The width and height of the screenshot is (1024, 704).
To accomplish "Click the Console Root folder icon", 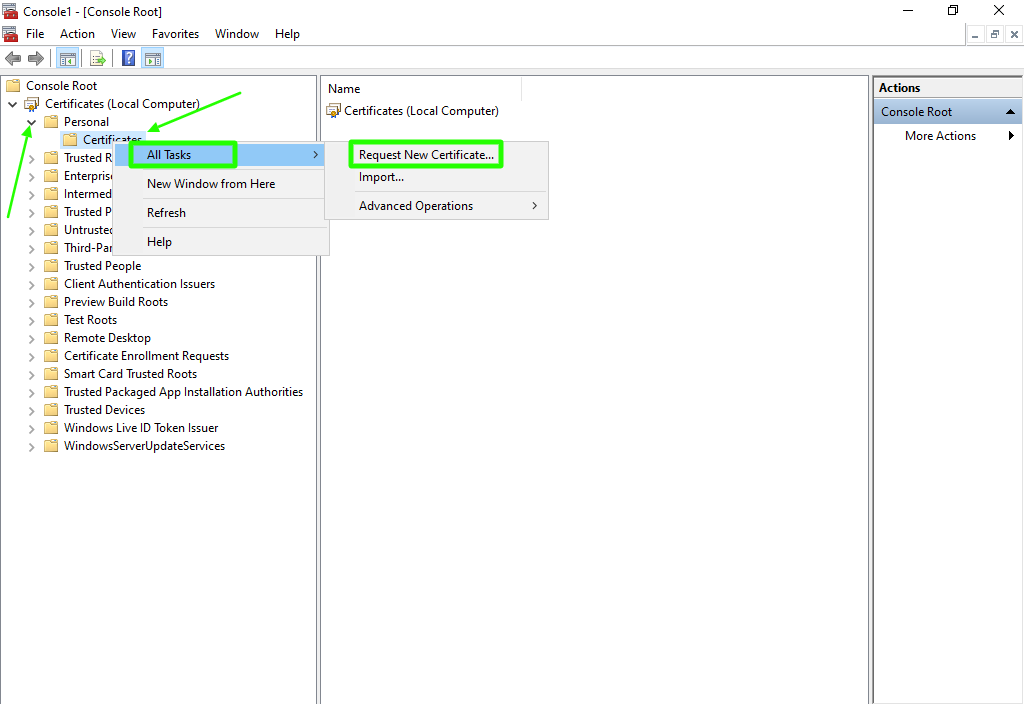I will point(13,86).
